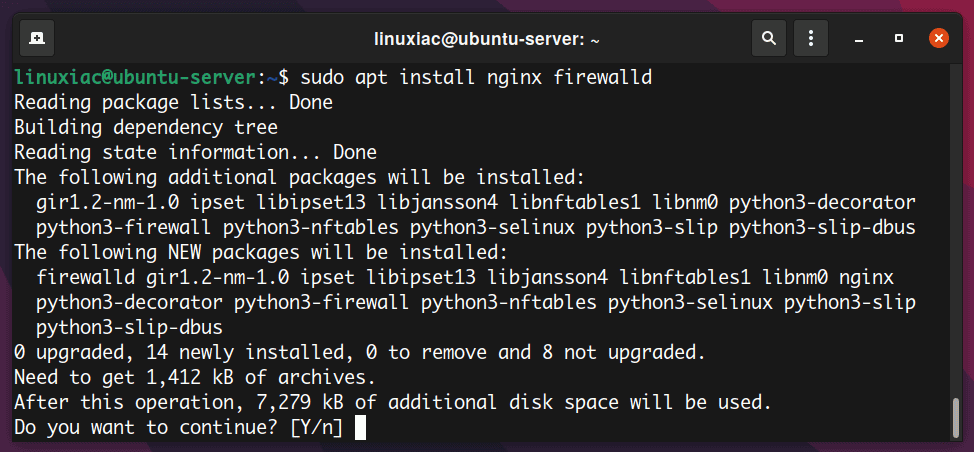Click the word firewalld in the typed command

point(603,78)
